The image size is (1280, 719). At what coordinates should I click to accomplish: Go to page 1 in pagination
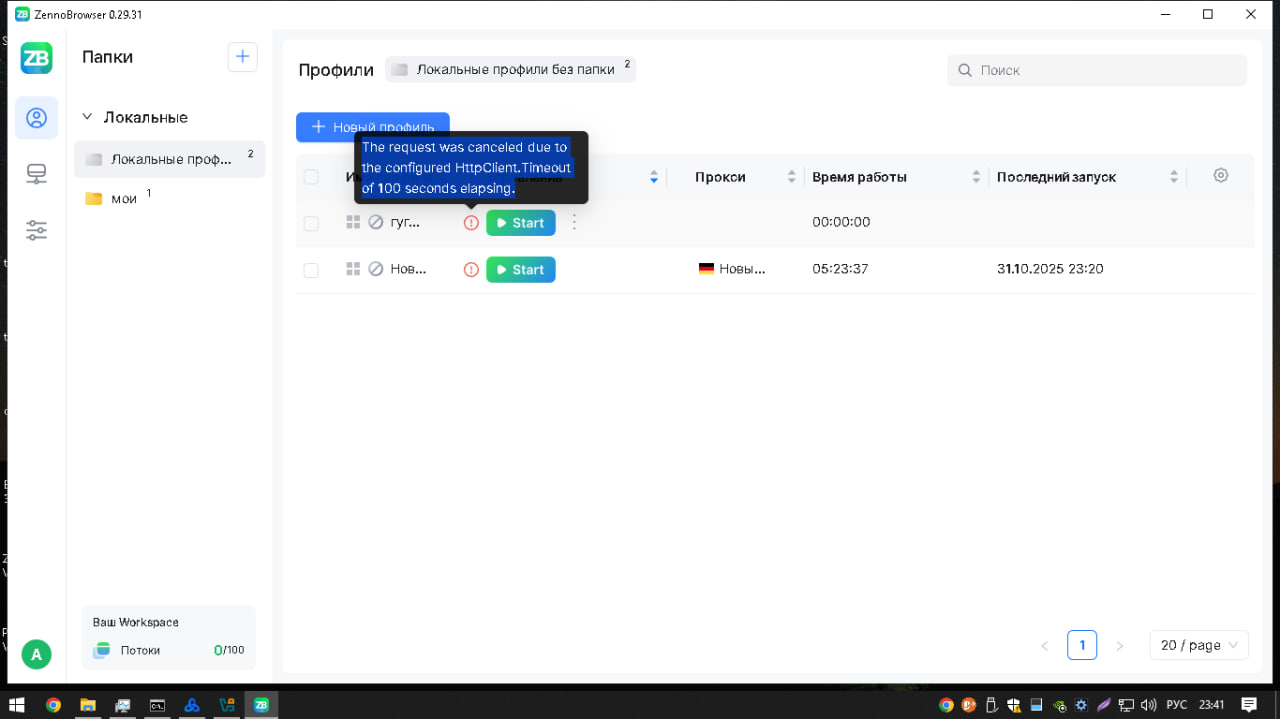point(1082,645)
